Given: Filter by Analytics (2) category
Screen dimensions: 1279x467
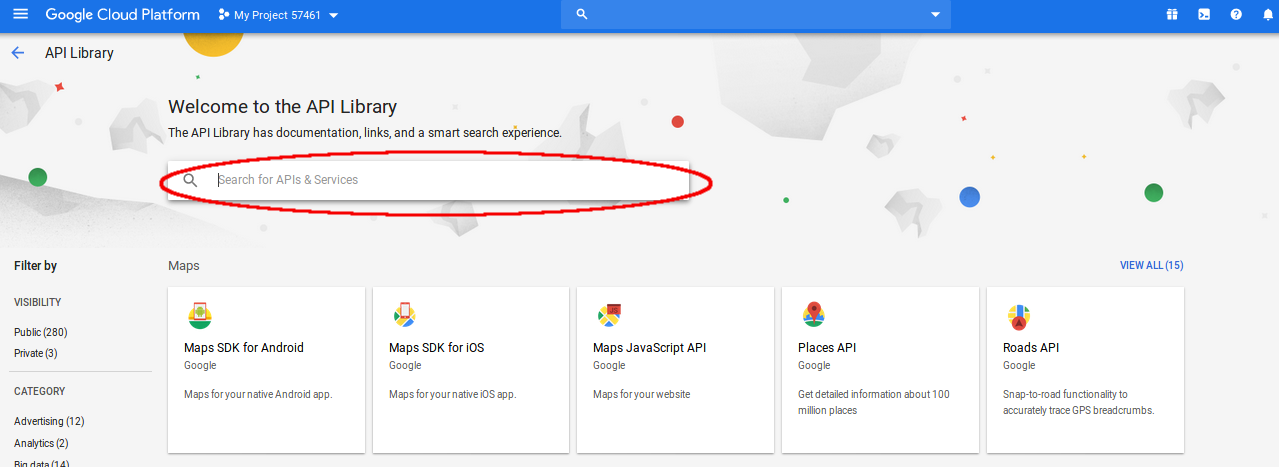Looking at the screenshot, I should point(41,443).
